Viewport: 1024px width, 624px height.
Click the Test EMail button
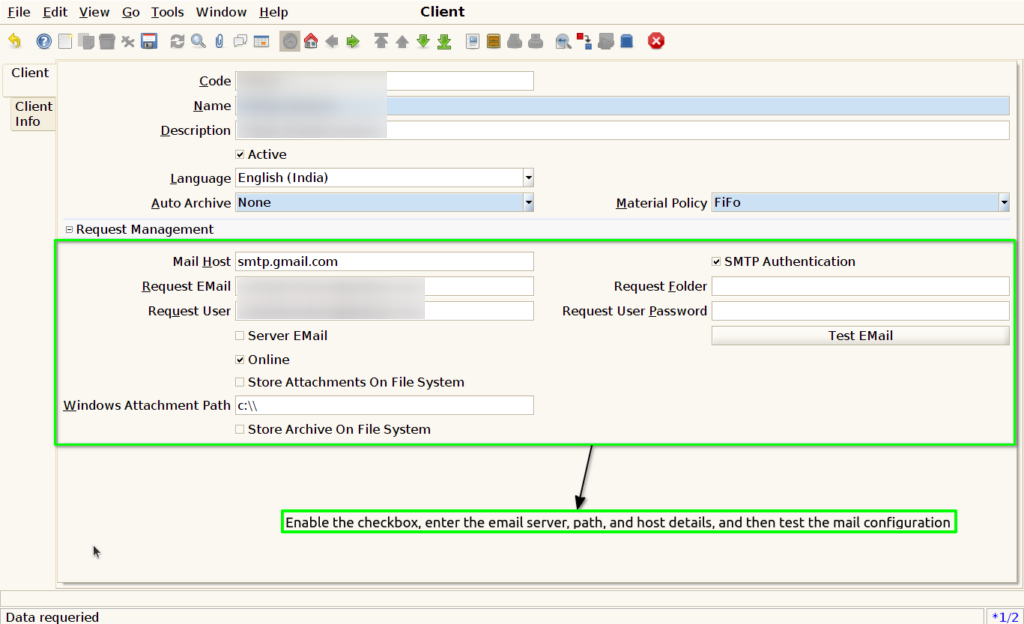coord(860,335)
